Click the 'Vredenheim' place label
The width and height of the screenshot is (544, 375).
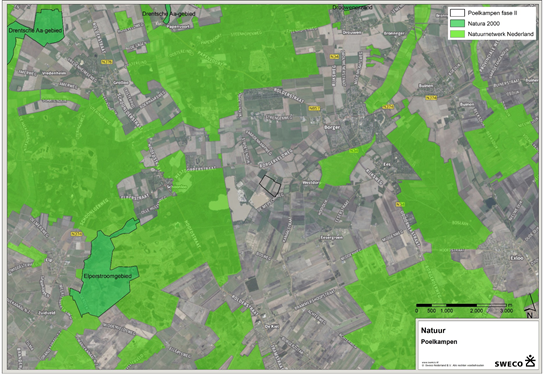click(54, 73)
